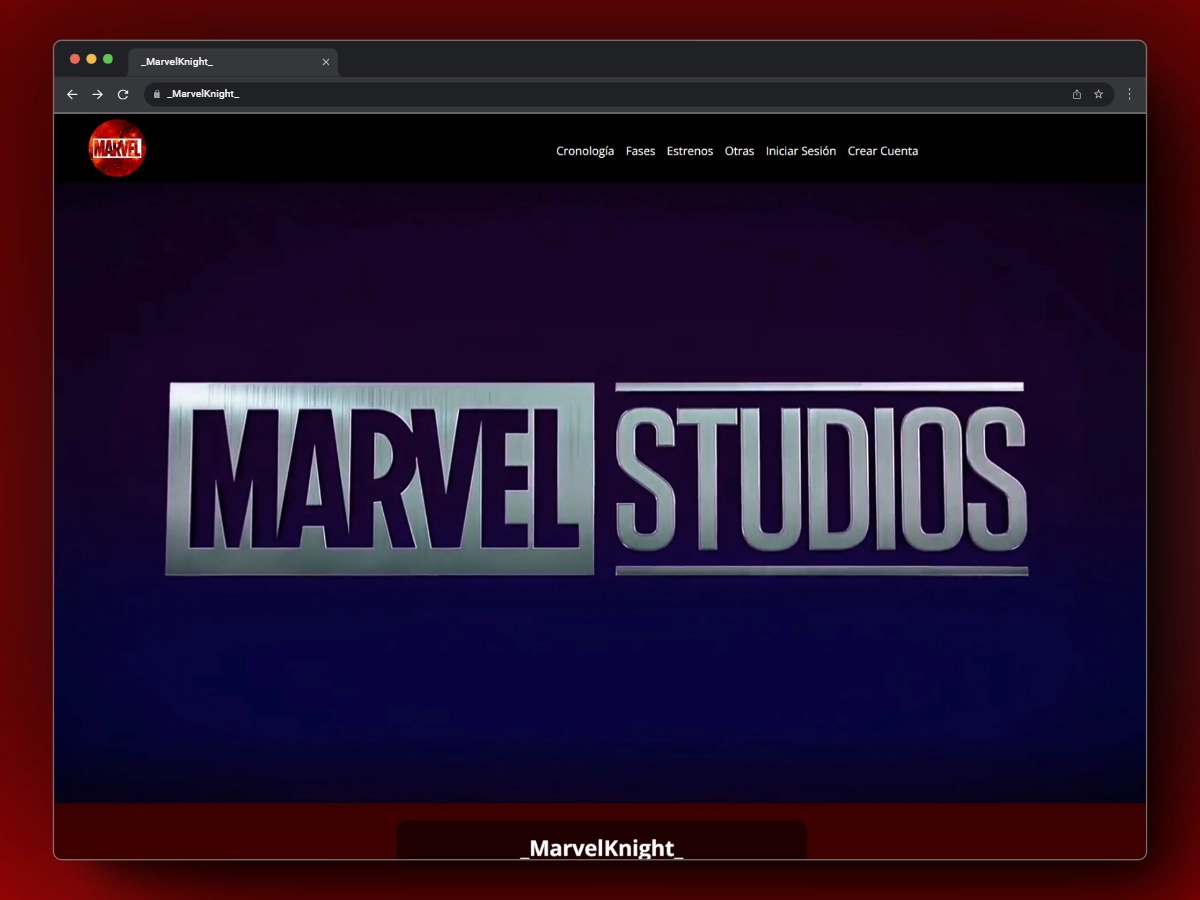Click the Marvel logo in the site header
1200x900 pixels.
[x=117, y=148]
